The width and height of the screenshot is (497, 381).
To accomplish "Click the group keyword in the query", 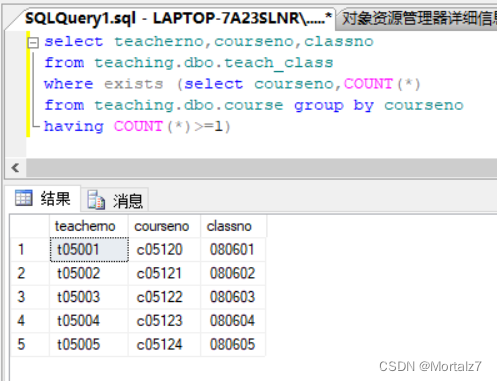I will click(319, 106).
